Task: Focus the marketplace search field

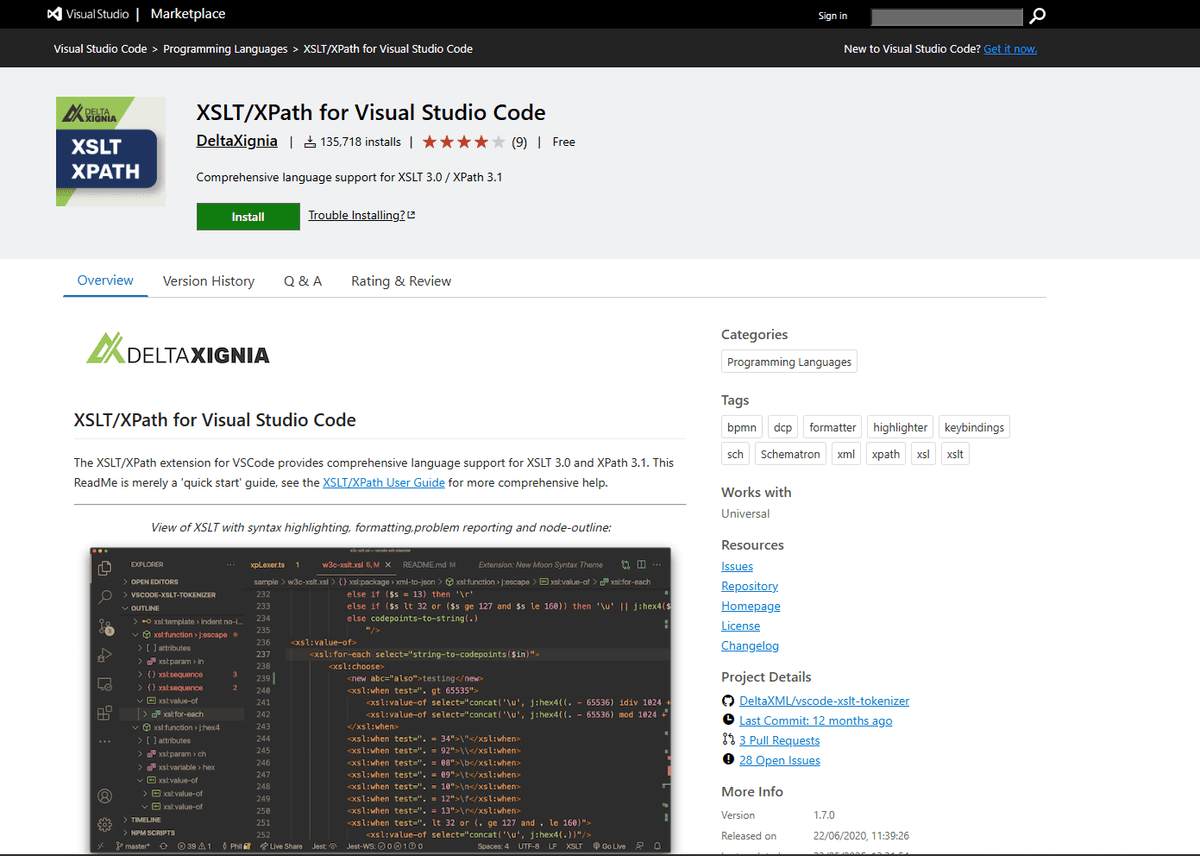Action: tap(947, 16)
